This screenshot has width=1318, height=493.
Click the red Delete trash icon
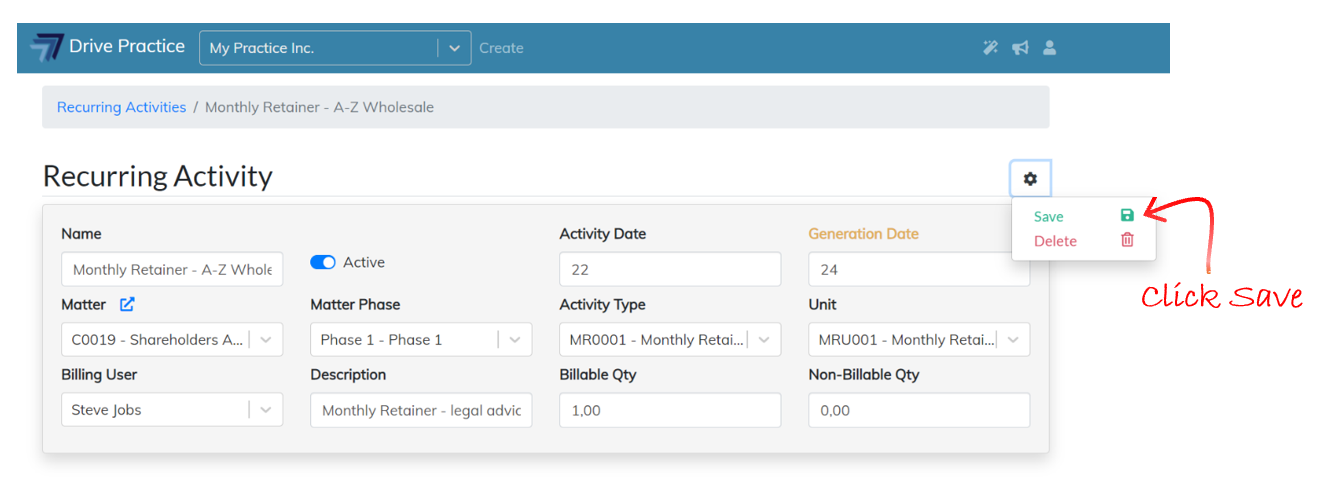(1127, 240)
